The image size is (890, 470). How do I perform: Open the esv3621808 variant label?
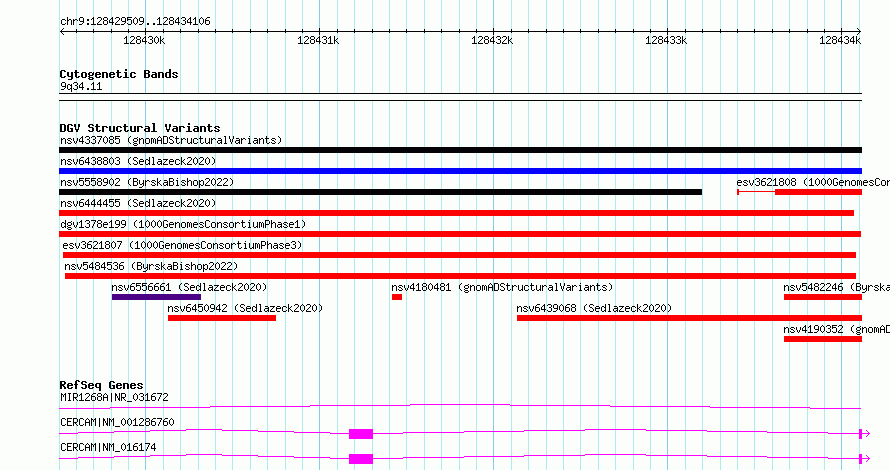[813, 182]
